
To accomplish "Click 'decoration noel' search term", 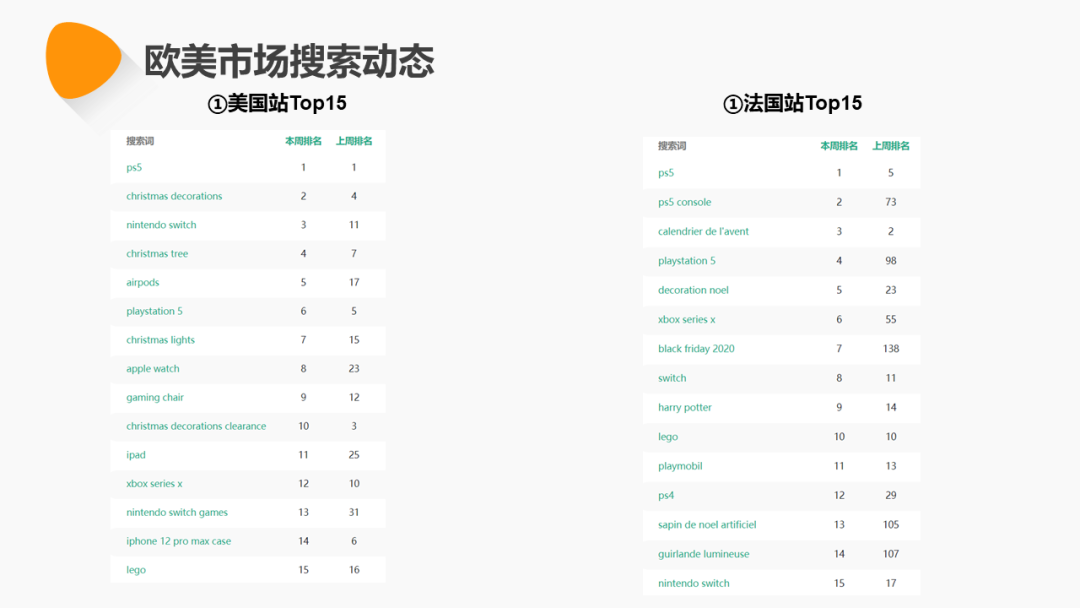I will (693, 290).
